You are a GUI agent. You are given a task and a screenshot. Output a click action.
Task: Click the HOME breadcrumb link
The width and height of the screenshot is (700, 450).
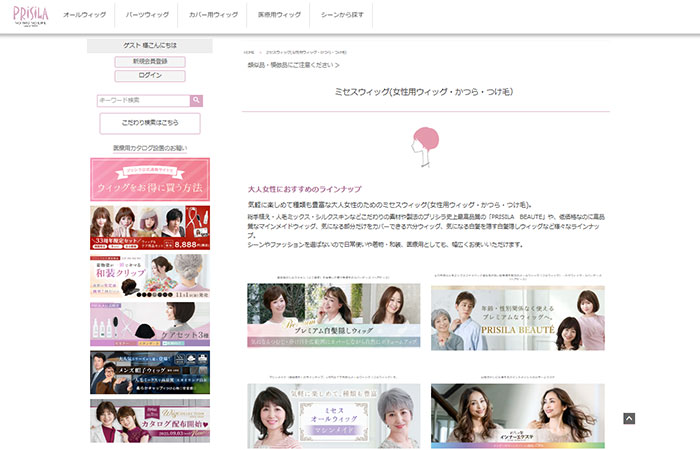click(x=250, y=51)
